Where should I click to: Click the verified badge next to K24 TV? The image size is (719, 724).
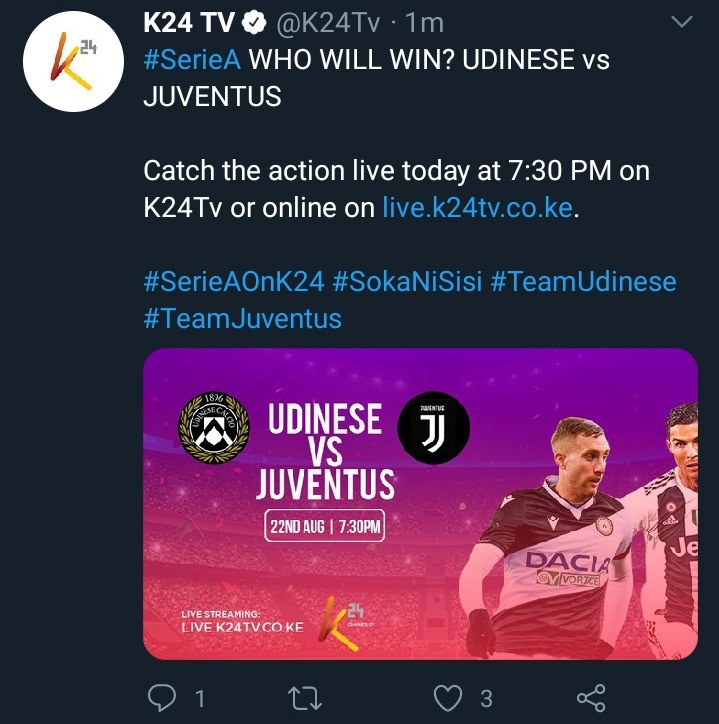(254, 22)
